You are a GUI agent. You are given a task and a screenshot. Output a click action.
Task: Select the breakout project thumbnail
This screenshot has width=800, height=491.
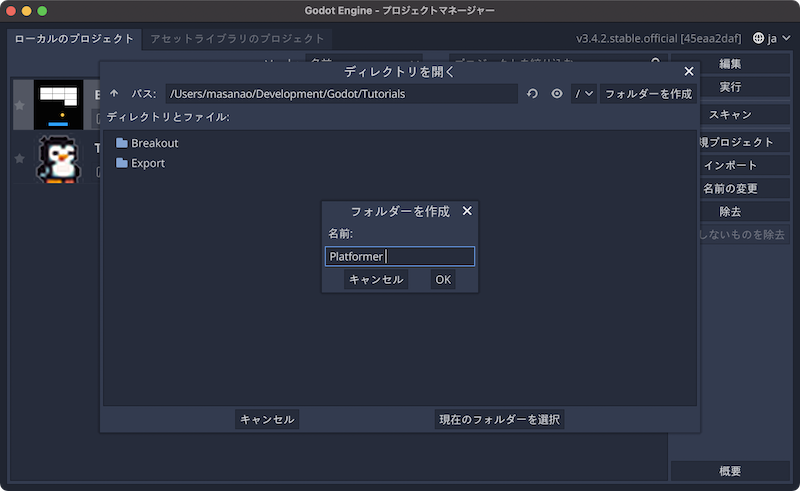pyautogui.click(x=58, y=105)
